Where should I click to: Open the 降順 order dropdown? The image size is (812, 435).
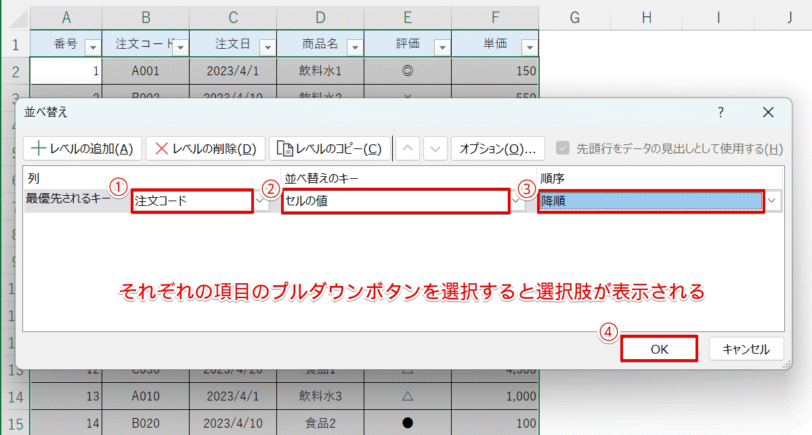pyautogui.click(x=772, y=201)
